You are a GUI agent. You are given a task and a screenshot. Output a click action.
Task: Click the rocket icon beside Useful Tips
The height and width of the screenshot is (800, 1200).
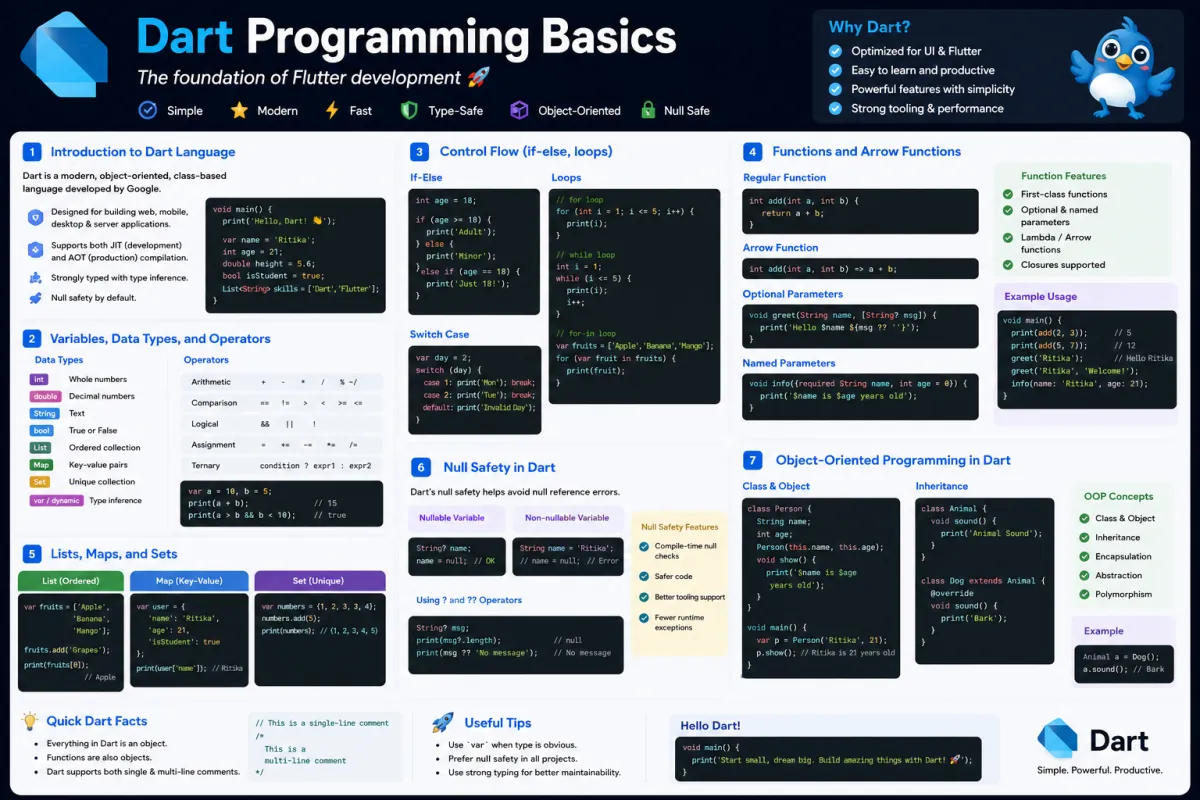[x=443, y=722]
